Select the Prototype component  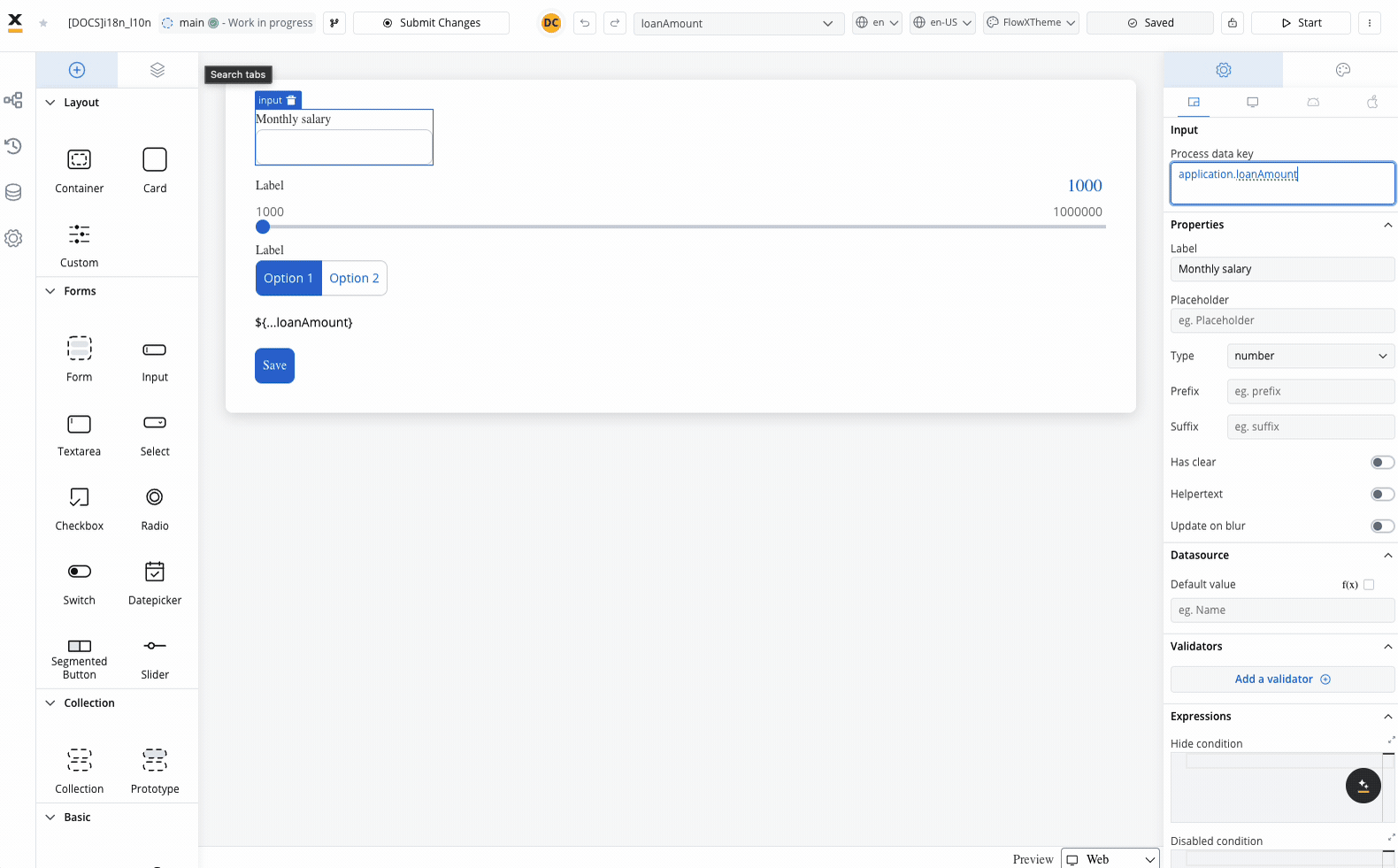pyautogui.click(x=155, y=771)
